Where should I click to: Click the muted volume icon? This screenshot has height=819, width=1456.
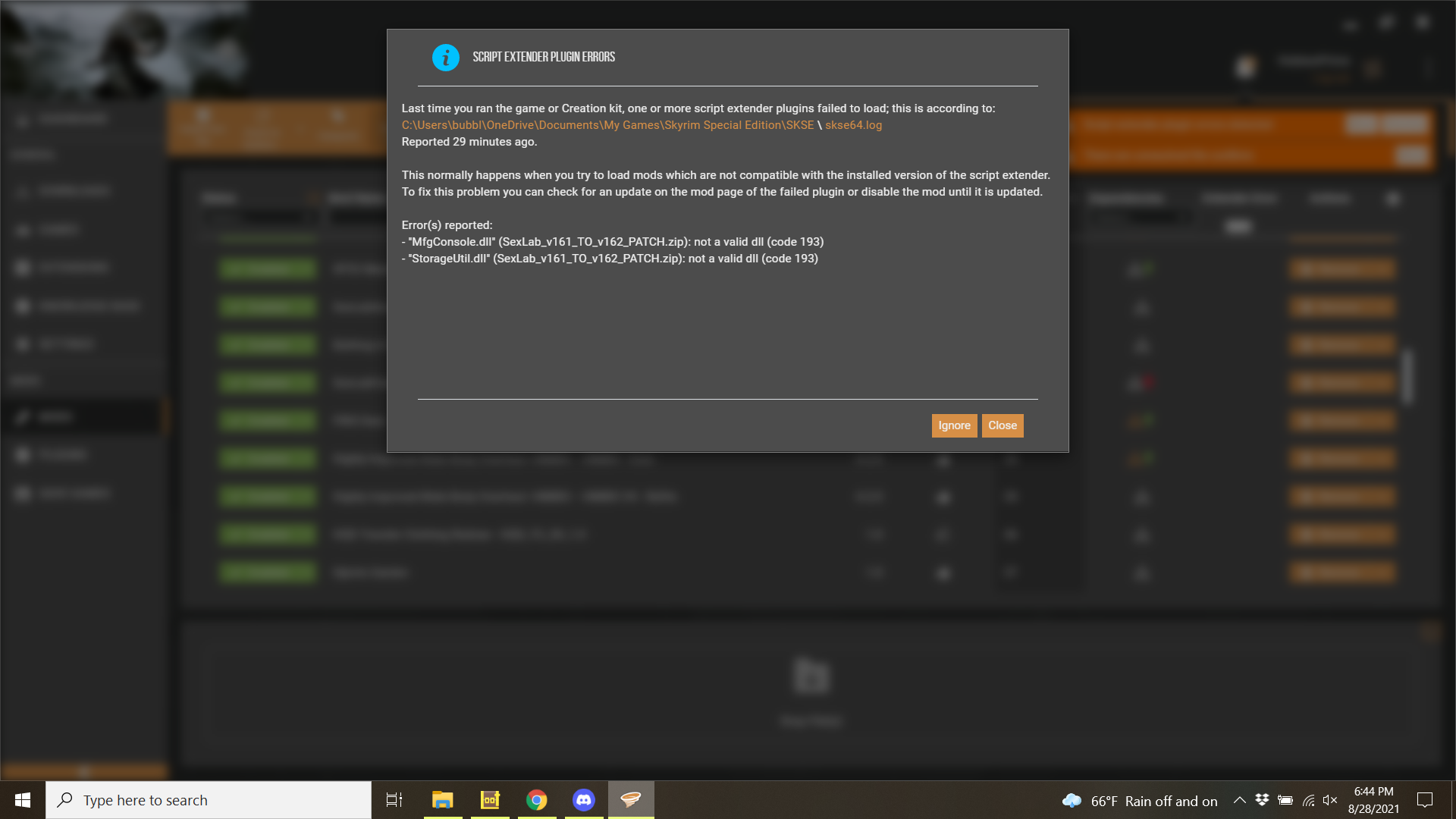pyautogui.click(x=1330, y=800)
